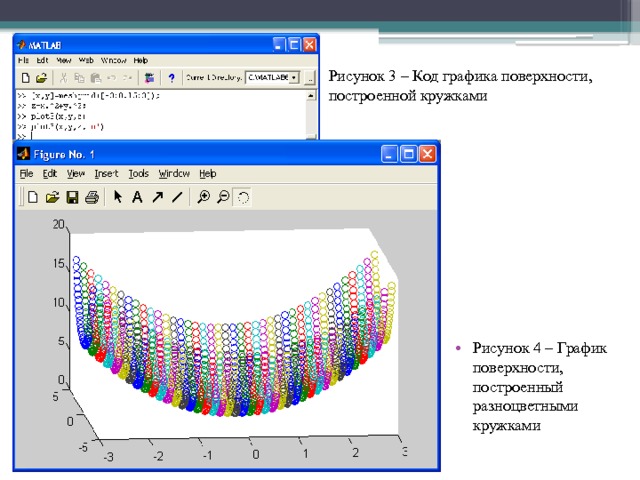Viewport: 640px width, 480px height.
Task: Minimize the Figure No. 1 window
Action: (389, 154)
